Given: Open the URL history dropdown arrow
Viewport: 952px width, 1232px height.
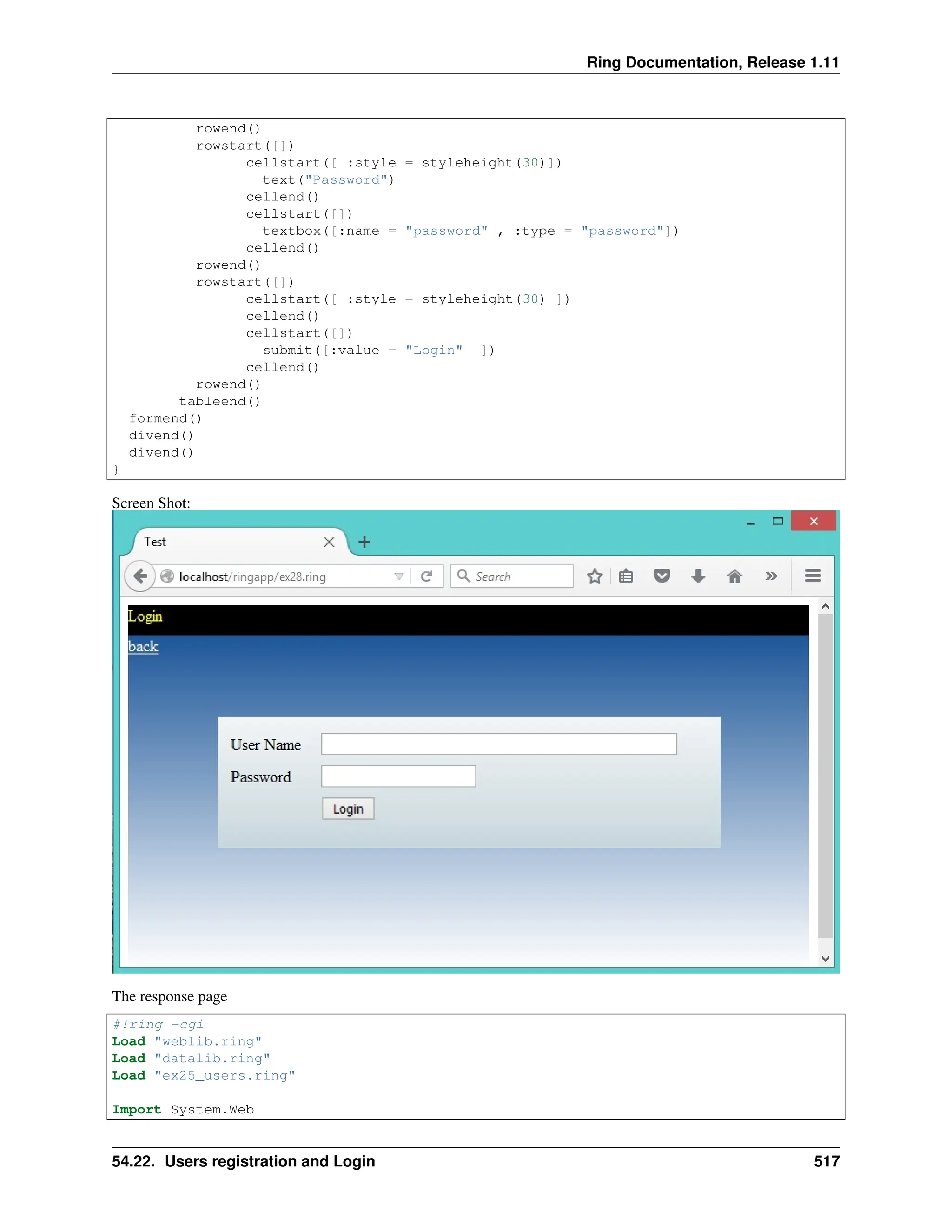Looking at the screenshot, I should point(399,576).
